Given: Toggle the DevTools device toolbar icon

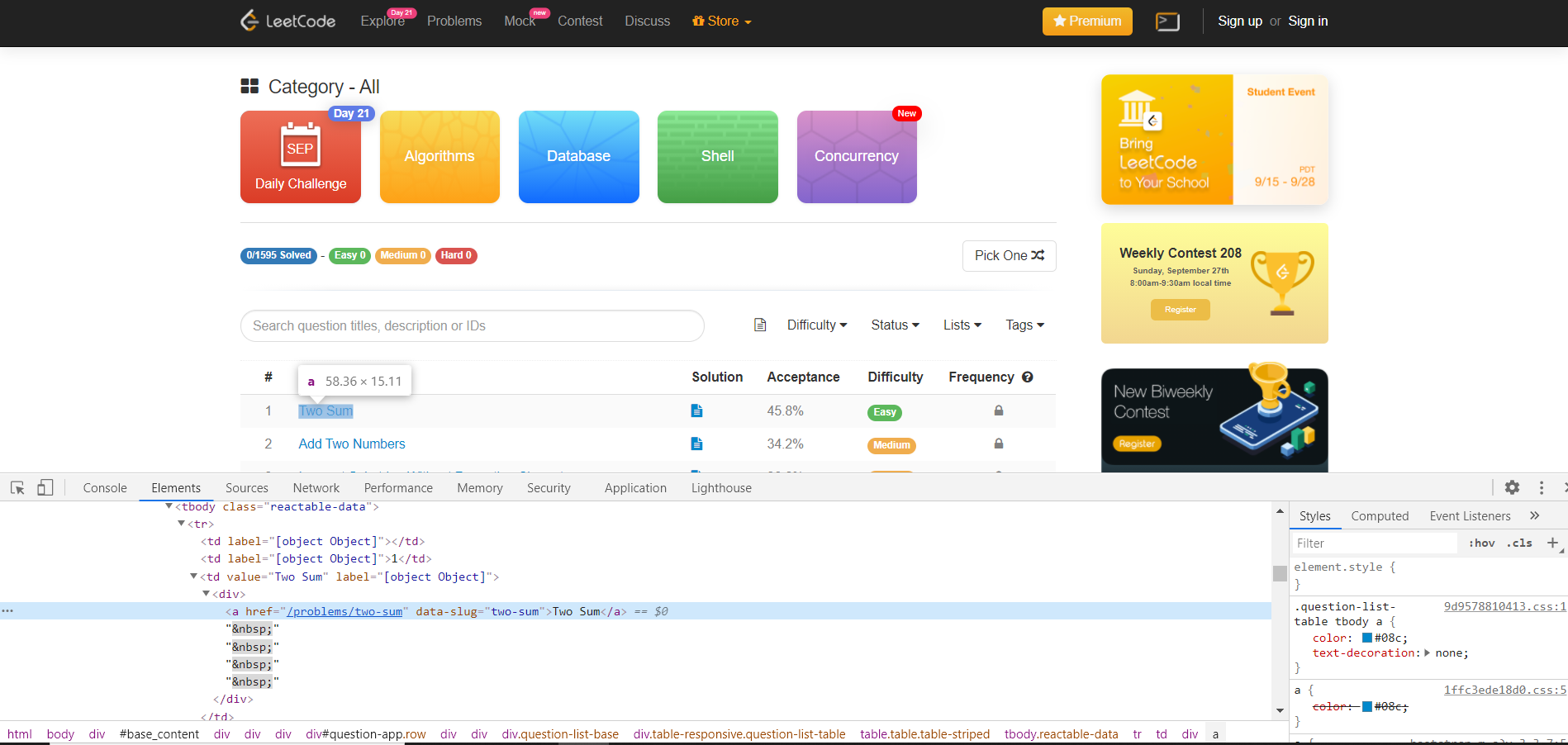Looking at the screenshot, I should tap(45, 488).
